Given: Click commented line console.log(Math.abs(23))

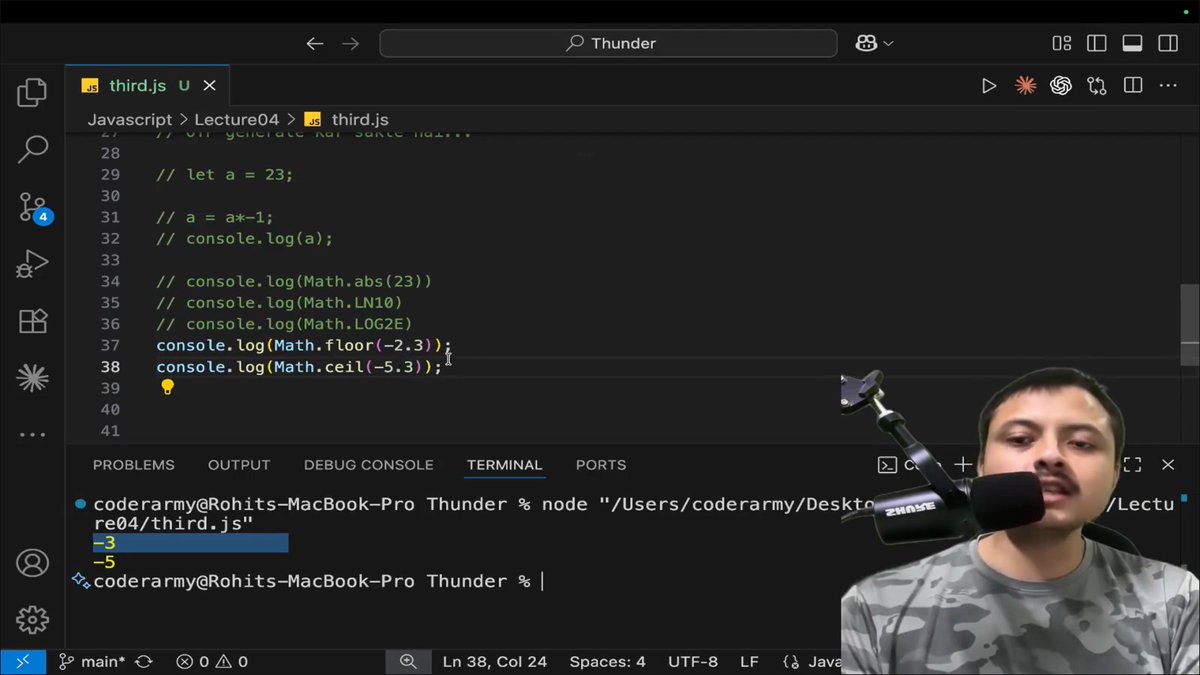Looking at the screenshot, I should (294, 281).
